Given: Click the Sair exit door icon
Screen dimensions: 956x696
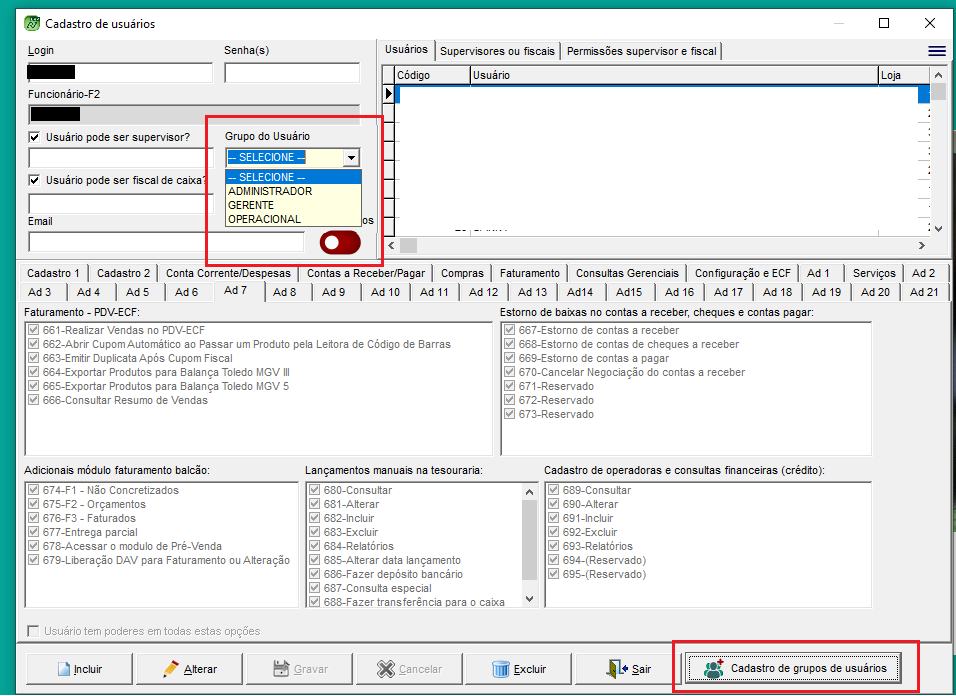Looking at the screenshot, I should coord(615,669).
